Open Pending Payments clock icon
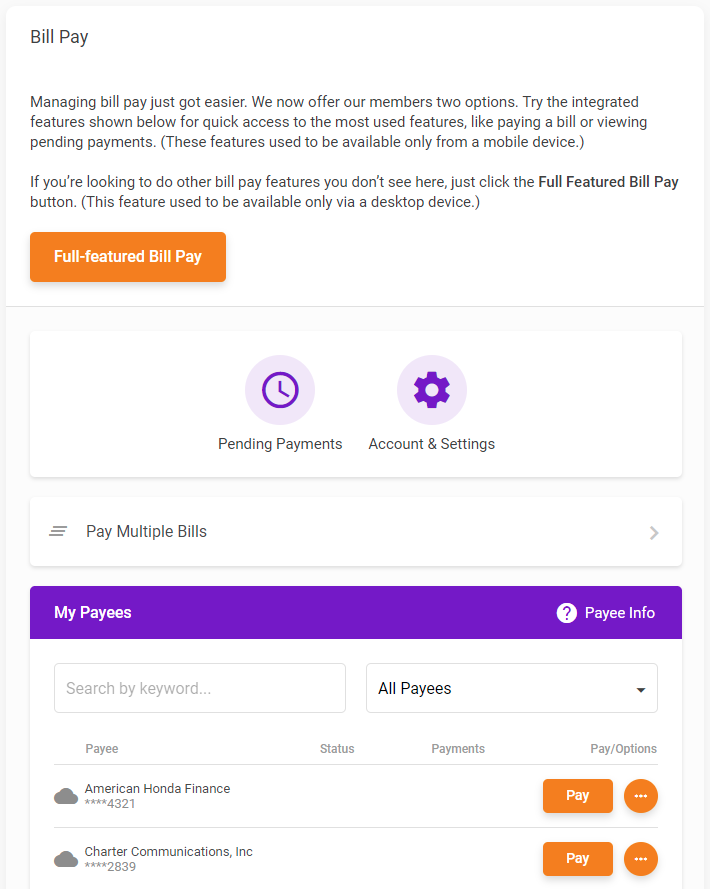 pyautogui.click(x=280, y=389)
